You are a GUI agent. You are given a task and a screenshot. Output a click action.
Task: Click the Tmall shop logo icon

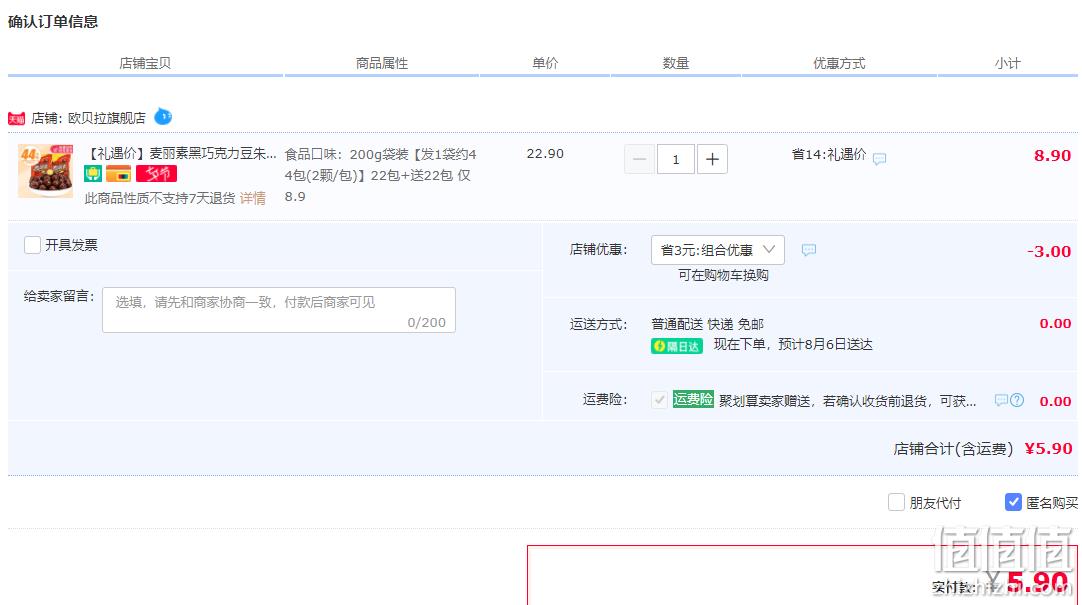(x=17, y=119)
